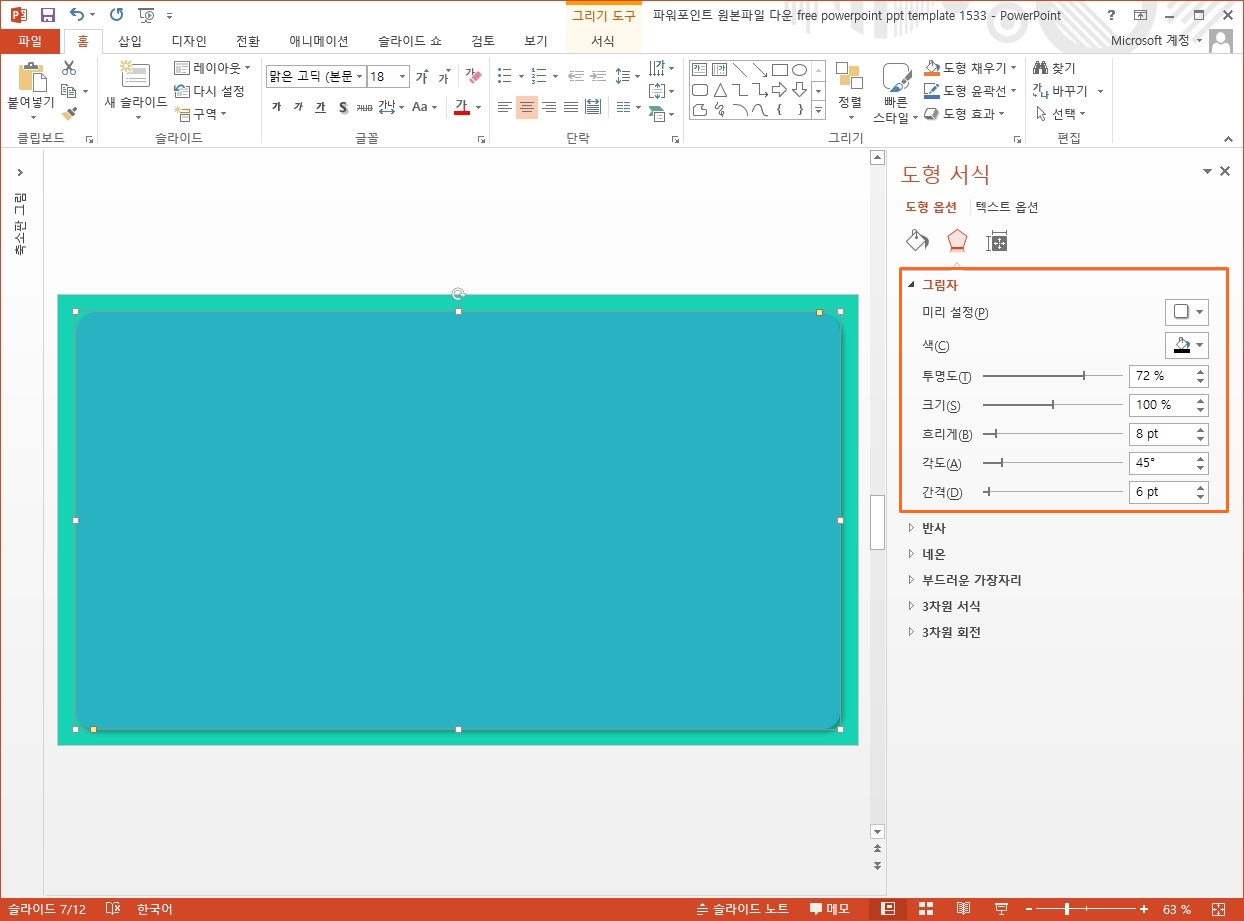
Task: Toggle text Shadow S button
Action: tap(342, 107)
